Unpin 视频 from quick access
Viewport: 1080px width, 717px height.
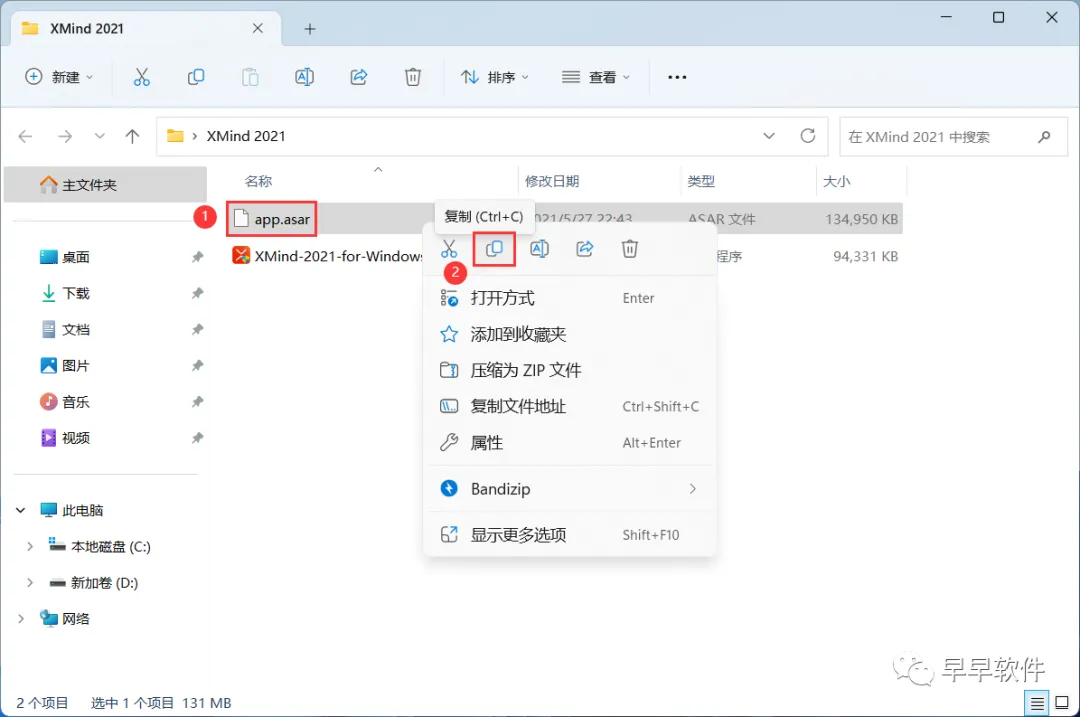[x=198, y=438]
